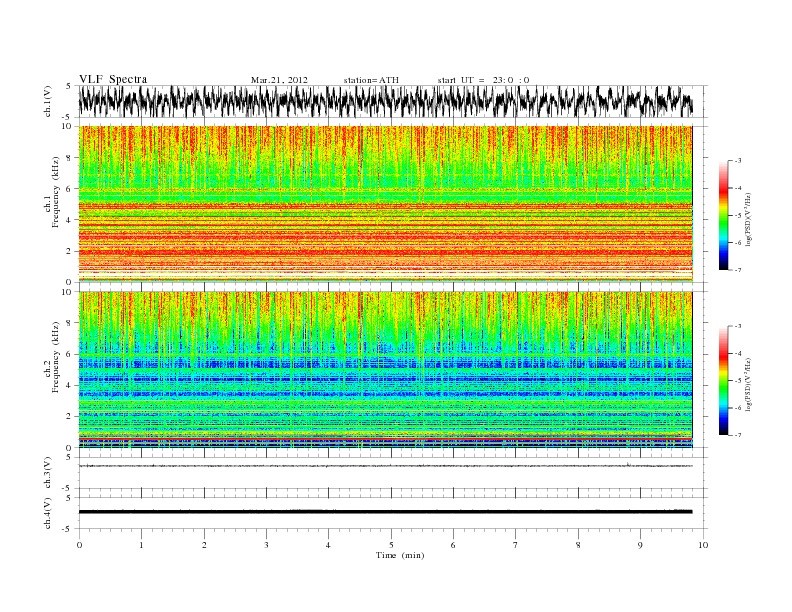Click the '5' tick label on the time axis
The image size is (792, 612).
(391, 545)
